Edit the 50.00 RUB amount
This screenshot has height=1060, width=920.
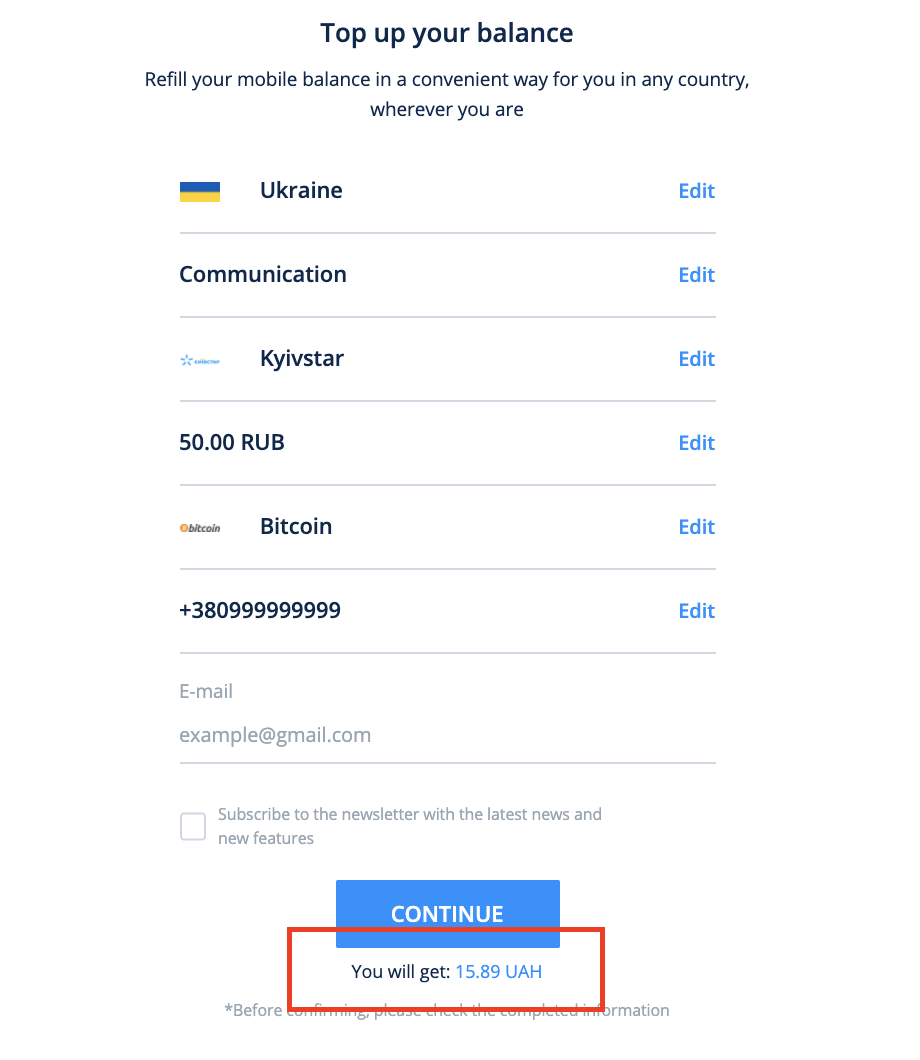[x=696, y=443]
